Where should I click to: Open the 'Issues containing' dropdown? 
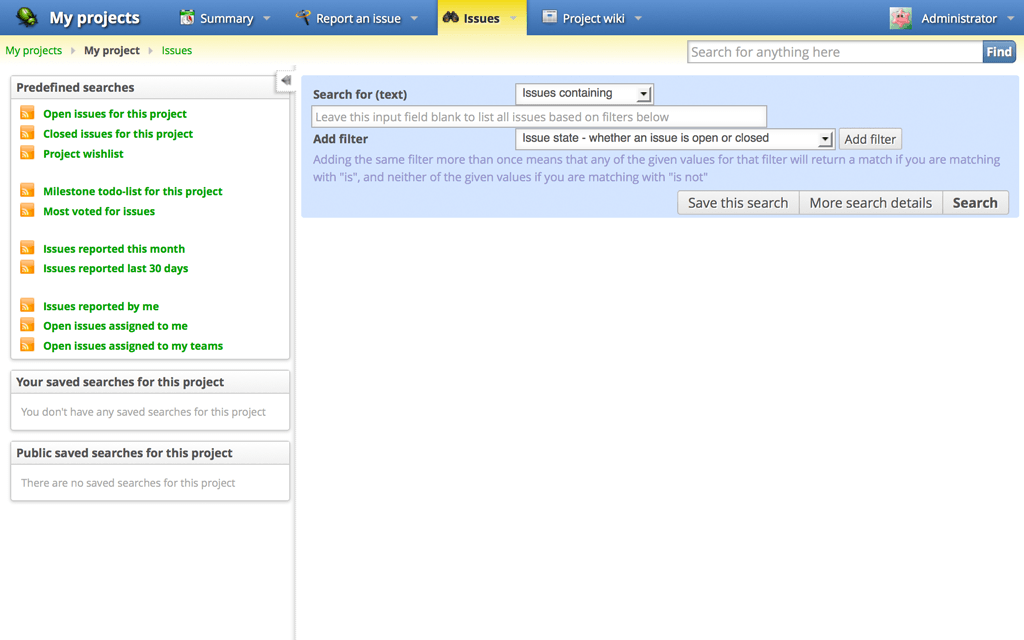(x=584, y=94)
